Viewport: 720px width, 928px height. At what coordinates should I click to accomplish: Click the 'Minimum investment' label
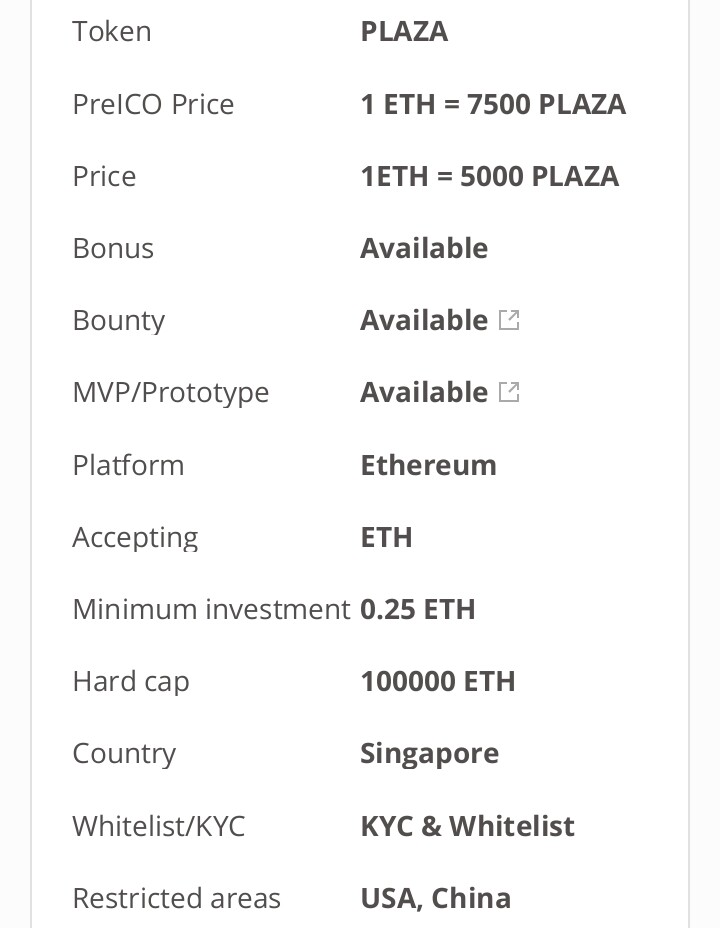click(x=211, y=610)
